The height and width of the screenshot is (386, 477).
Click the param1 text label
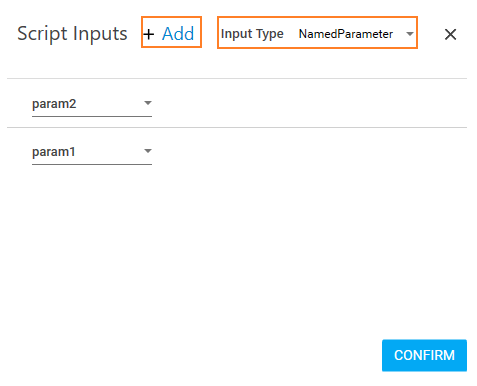(54, 152)
